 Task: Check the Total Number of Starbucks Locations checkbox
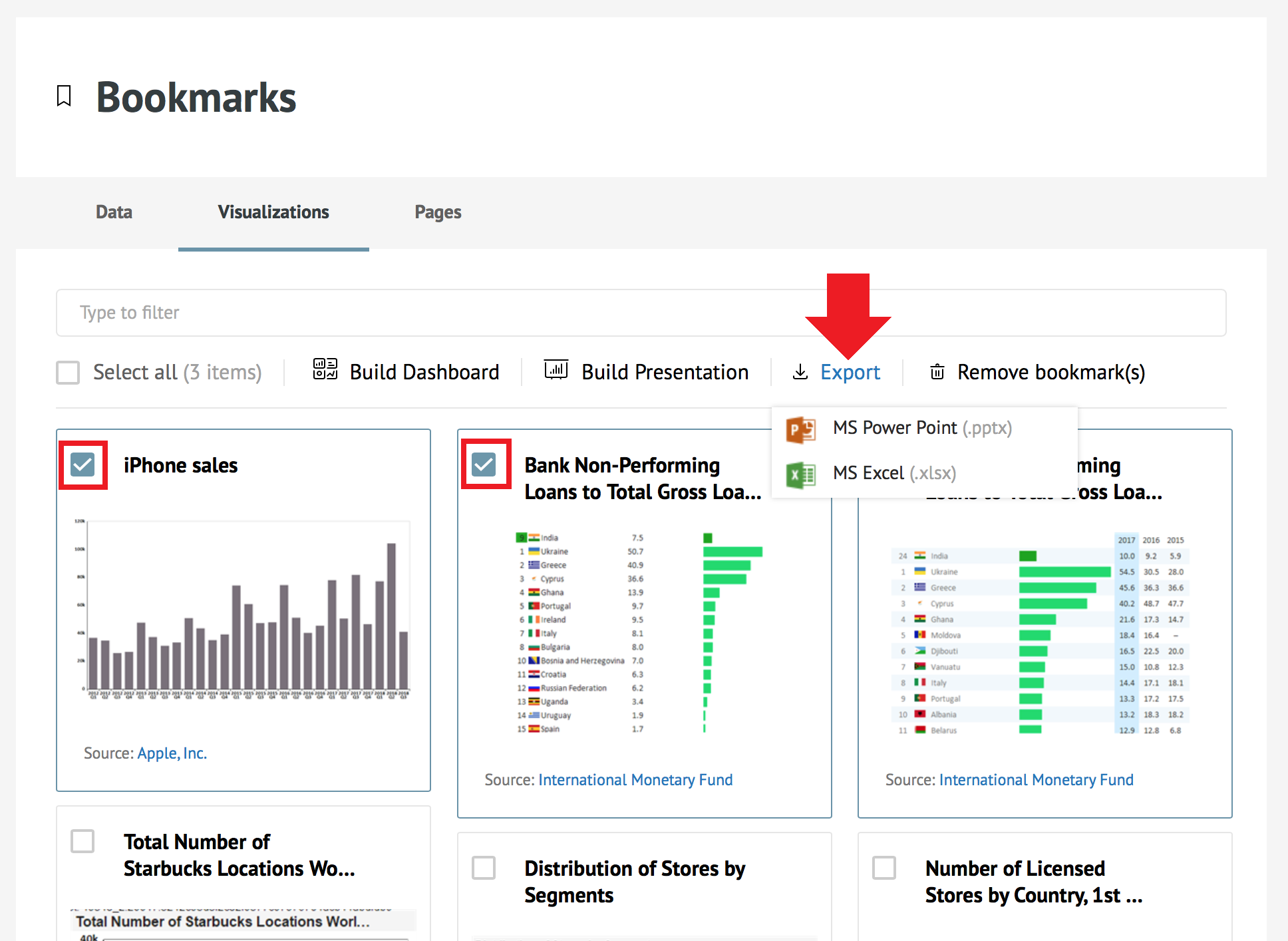[x=82, y=841]
